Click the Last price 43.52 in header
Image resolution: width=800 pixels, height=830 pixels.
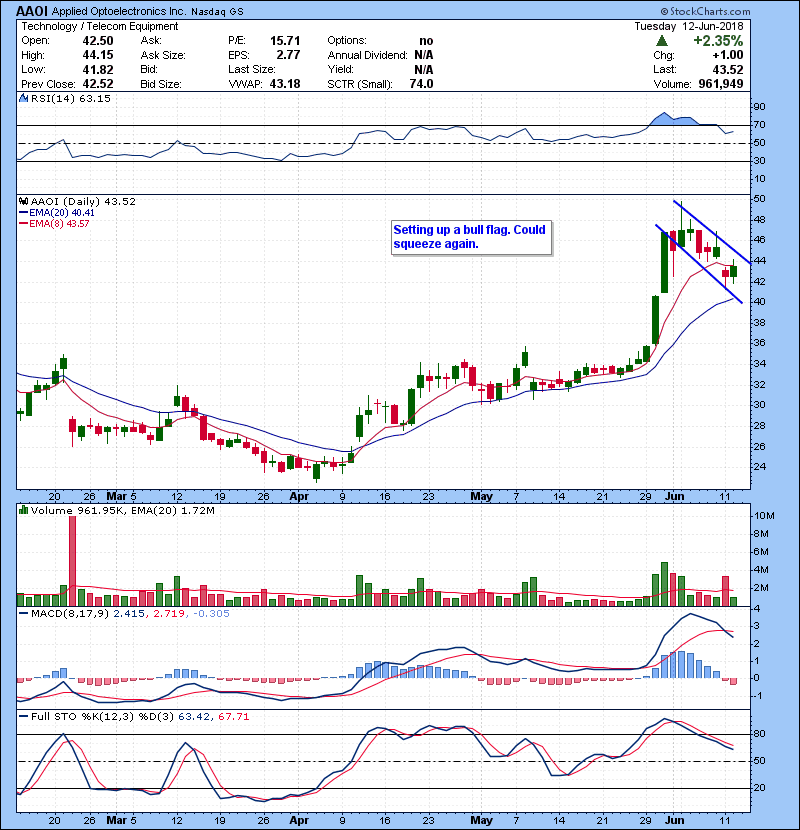[727, 69]
